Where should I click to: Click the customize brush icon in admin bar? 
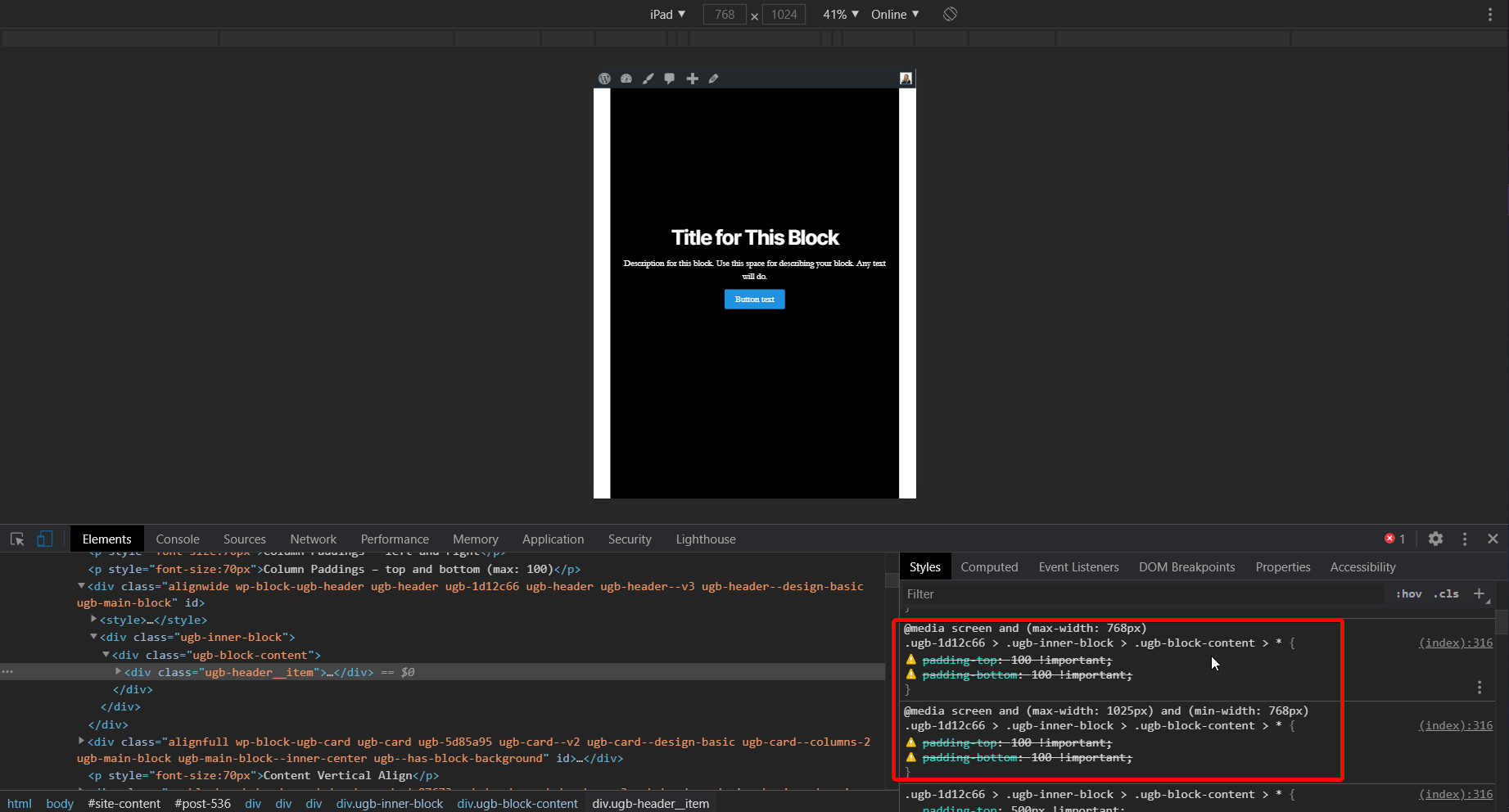click(648, 79)
